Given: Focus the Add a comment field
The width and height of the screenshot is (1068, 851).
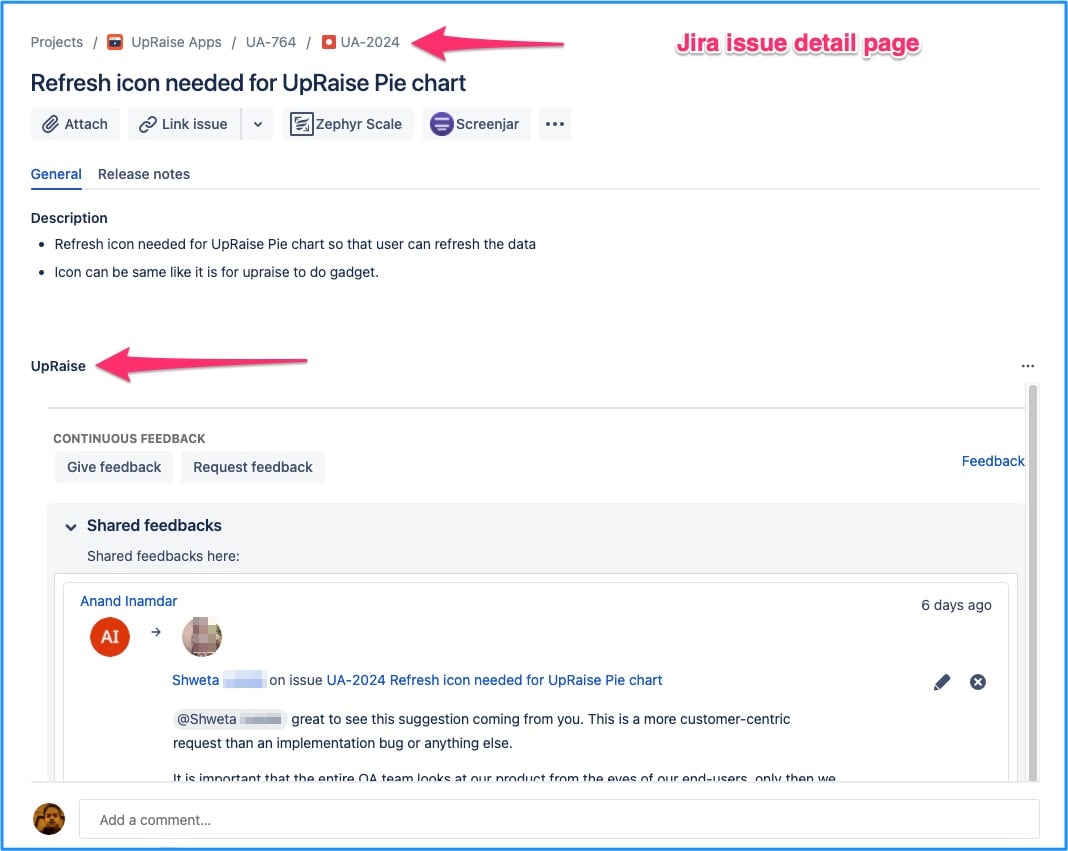Looking at the screenshot, I should coord(559,820).
